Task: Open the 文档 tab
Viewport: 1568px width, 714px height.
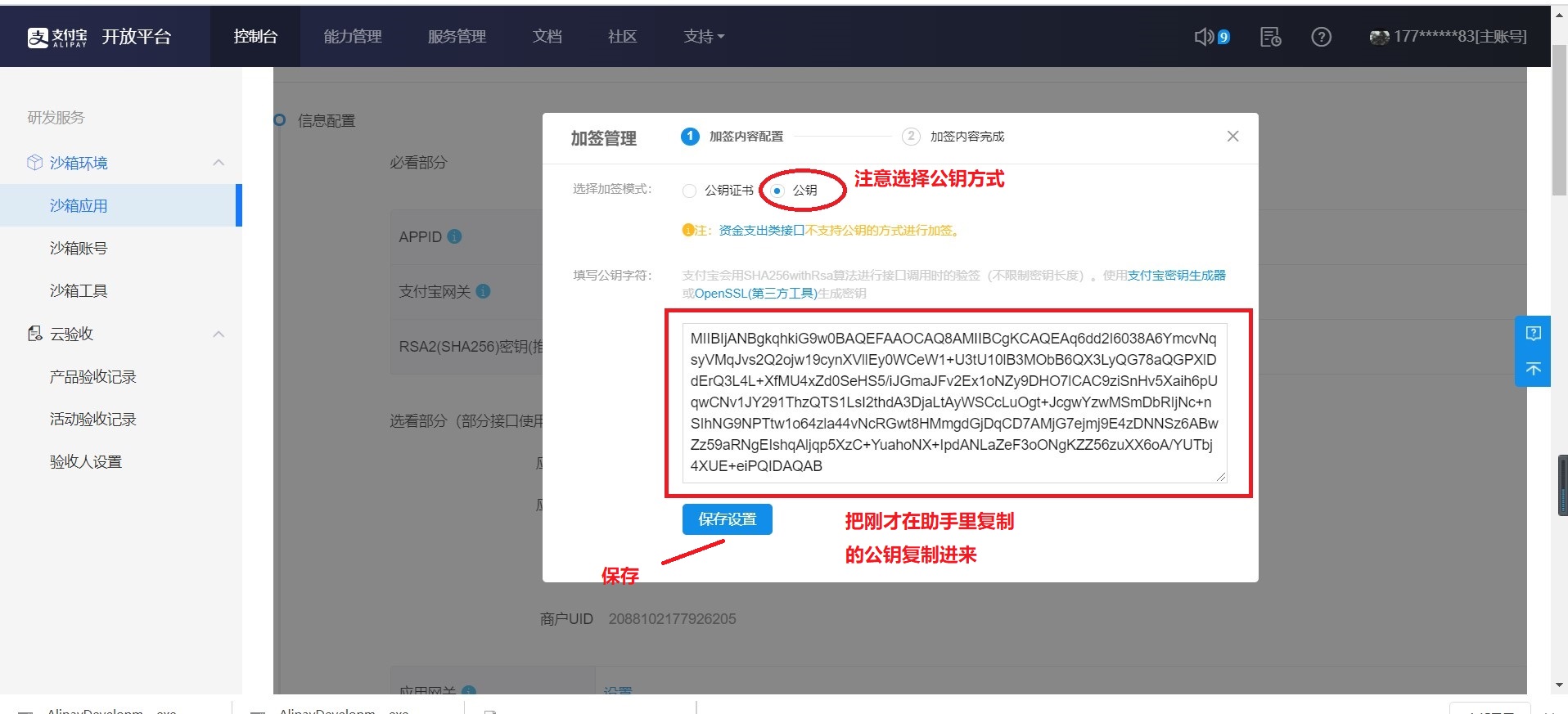Action: coord(547,37)
